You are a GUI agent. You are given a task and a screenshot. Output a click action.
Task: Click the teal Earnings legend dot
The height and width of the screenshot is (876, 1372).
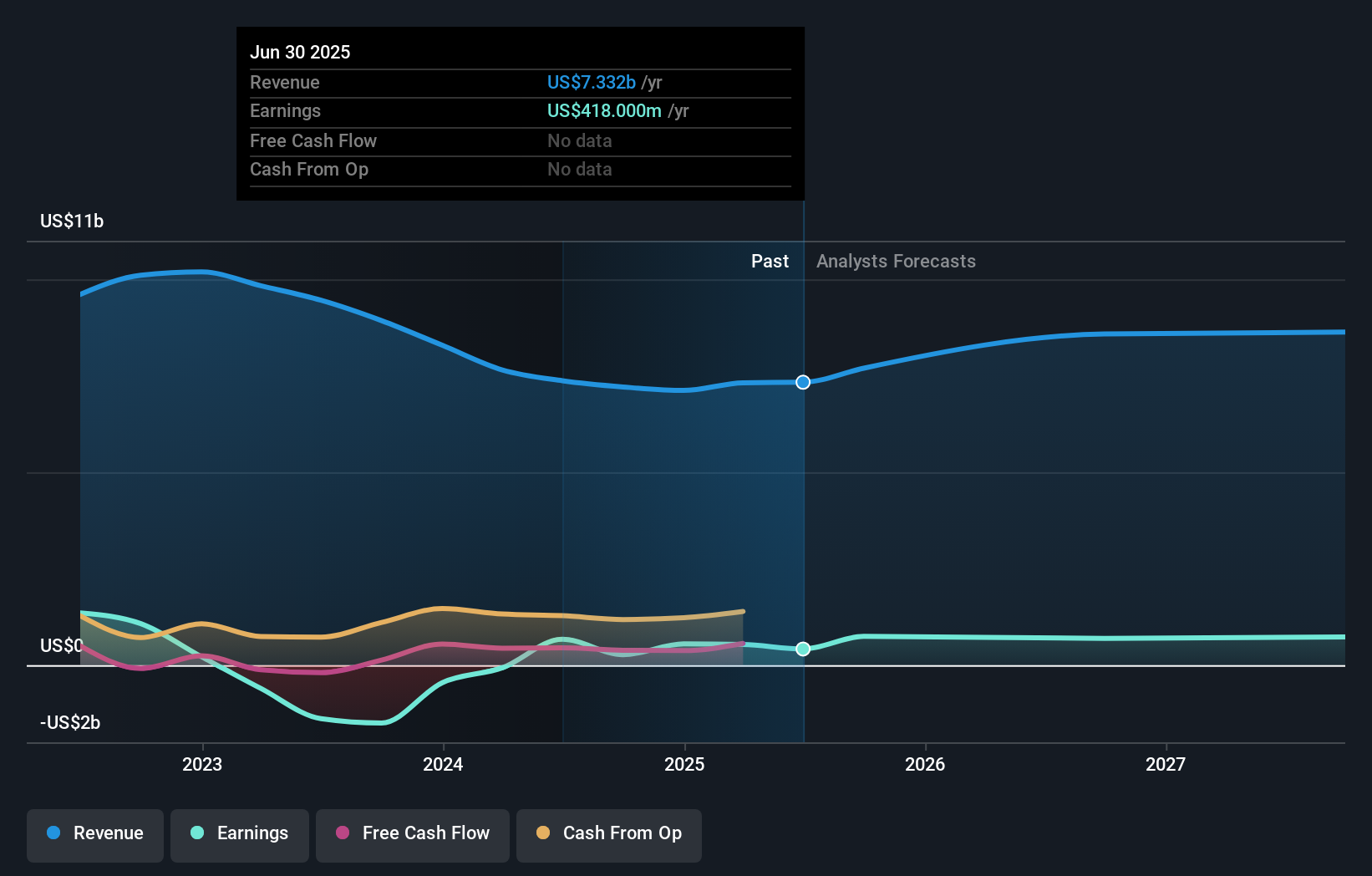pyautogui.click(x=197, y=833)
